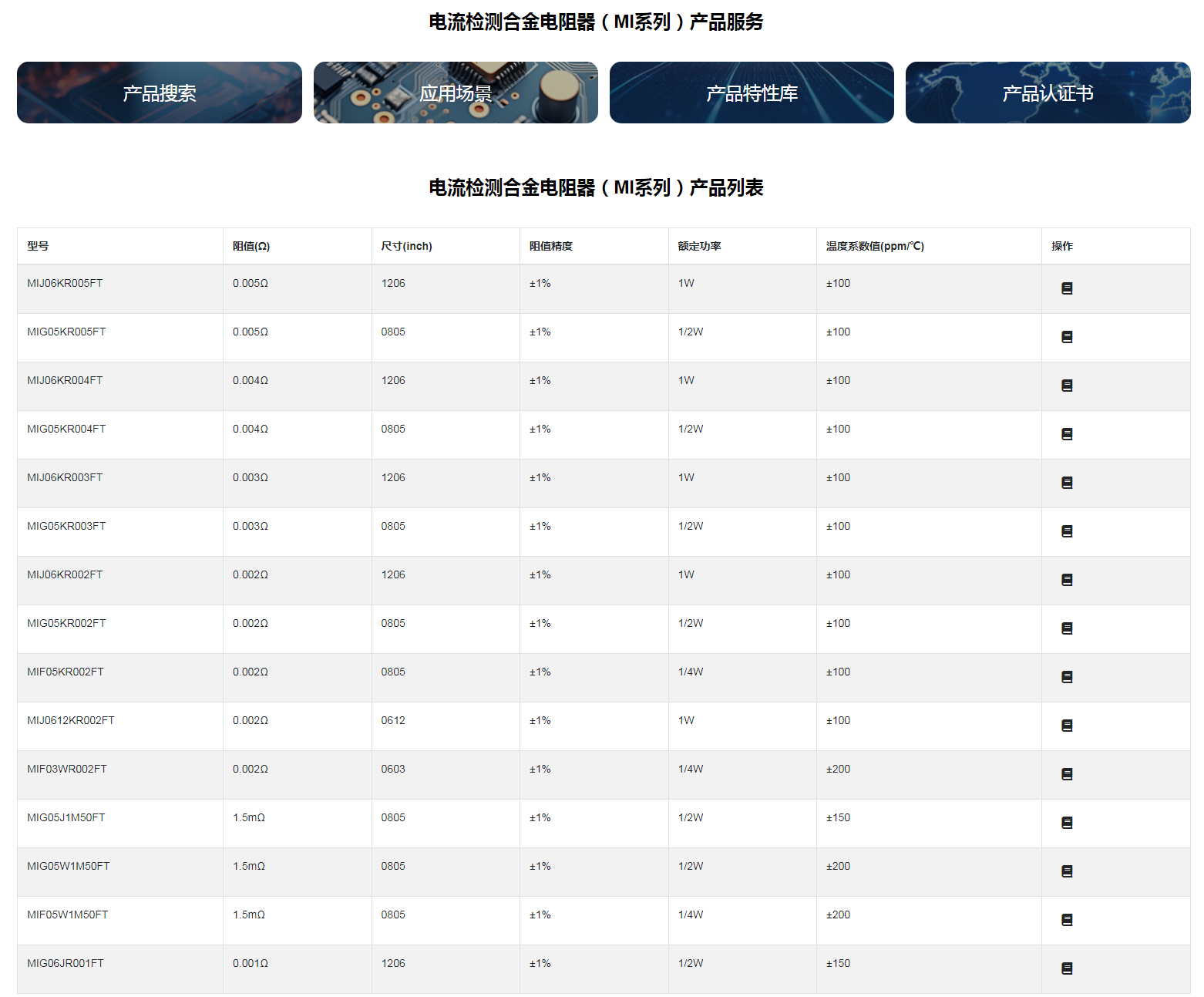The height and width of the screenshot is (997, 1204).
Task: Go to the 产品认证书 banner
Action: [1048, 93]
